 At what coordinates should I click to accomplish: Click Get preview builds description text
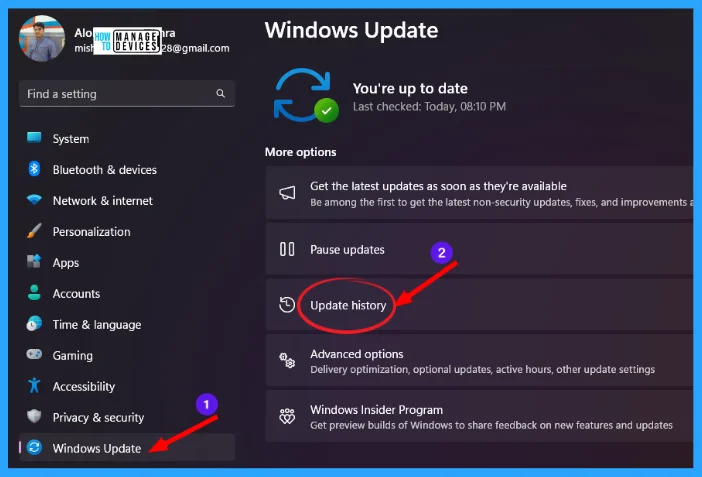(x=491, y=425)
